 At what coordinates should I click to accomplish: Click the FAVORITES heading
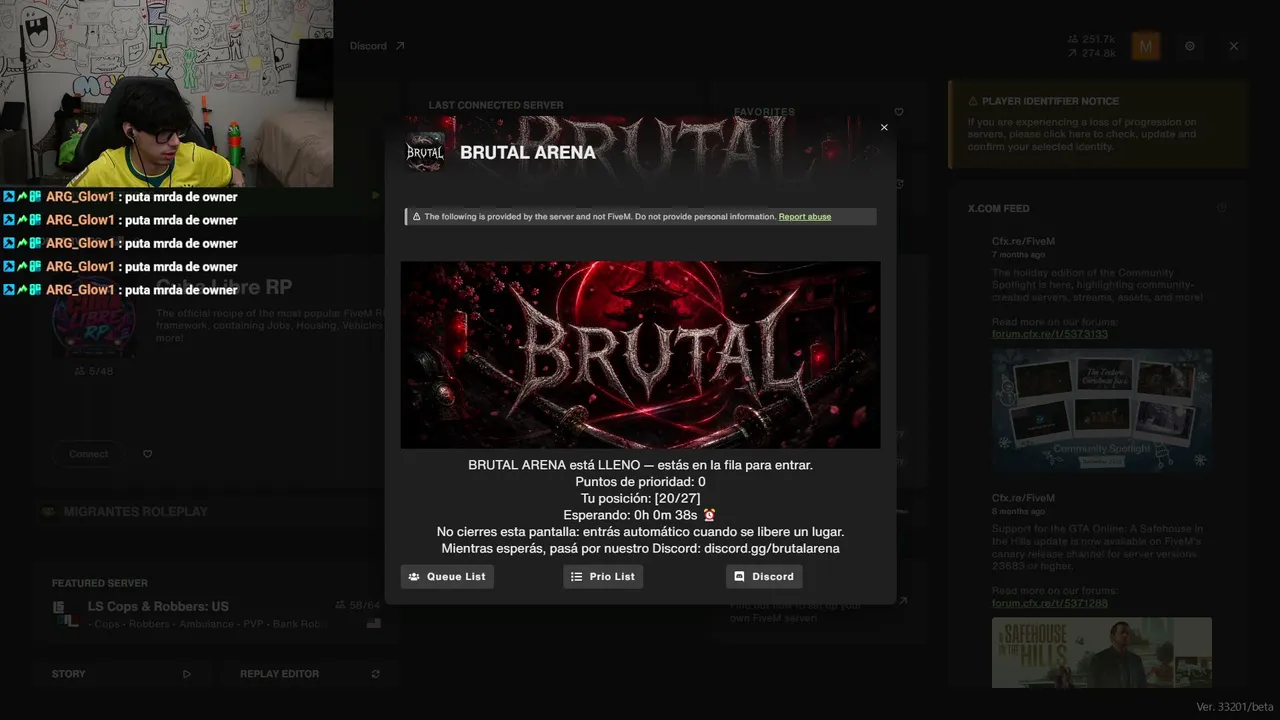764,112
